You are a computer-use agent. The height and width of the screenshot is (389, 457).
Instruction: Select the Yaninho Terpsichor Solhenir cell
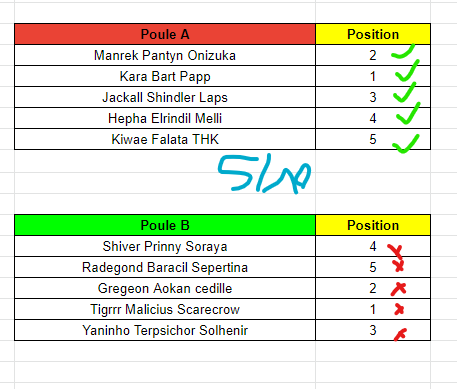165,330
